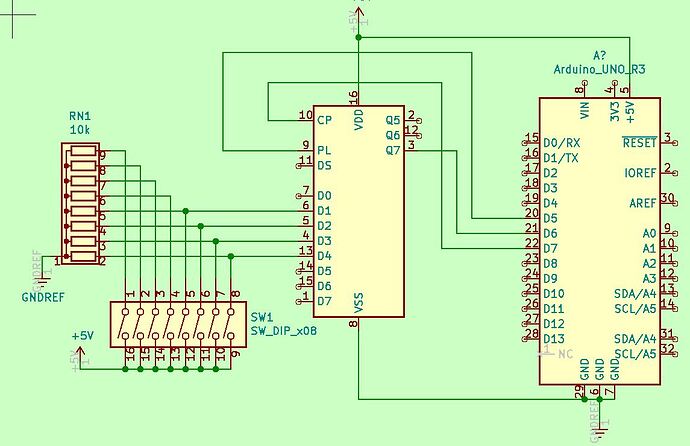Screen dimensions: 690x446
Task: Select the resistor network RN1 symbol body
Action: coord(81,204)
